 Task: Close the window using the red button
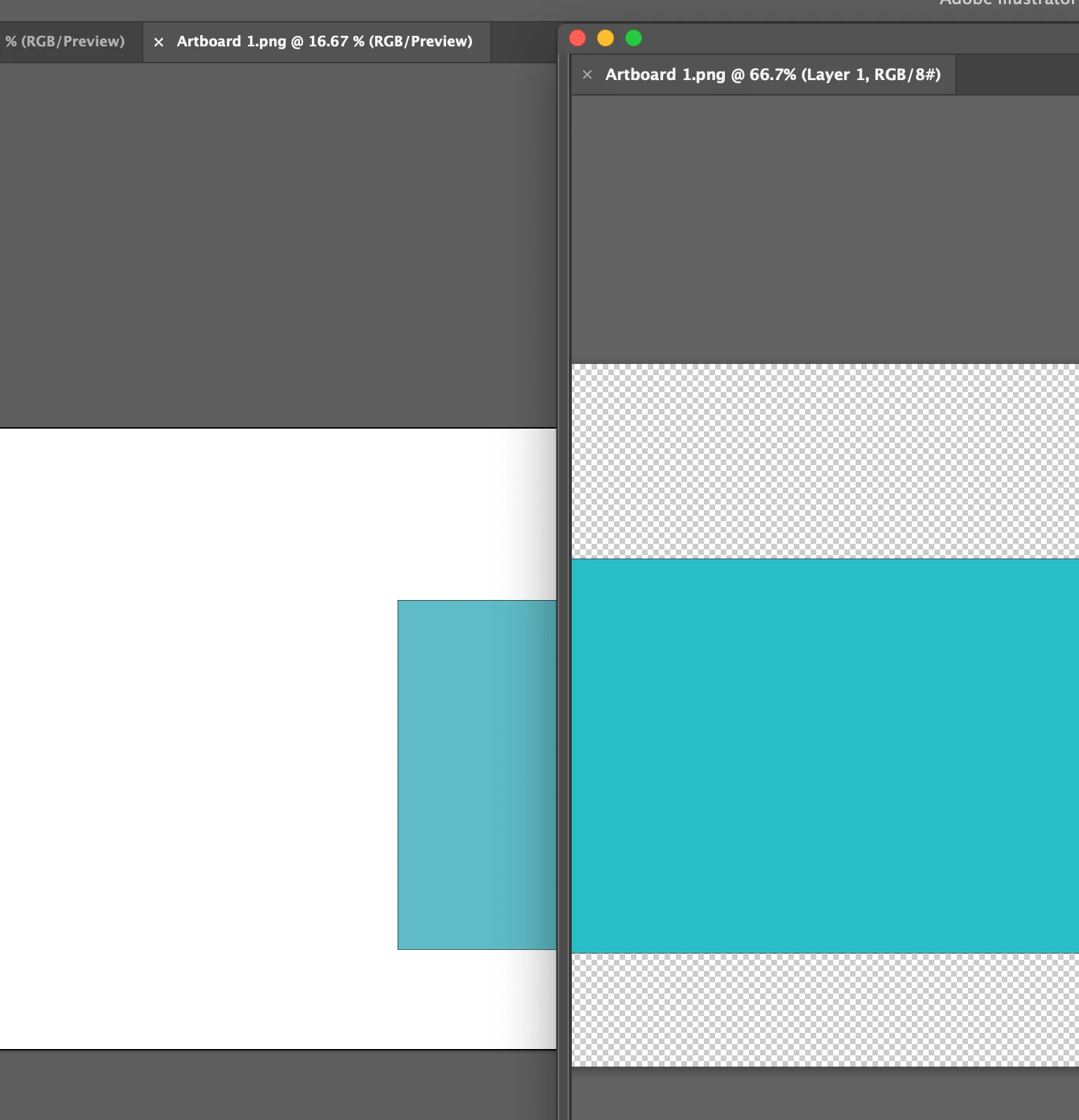pos(577,38)
